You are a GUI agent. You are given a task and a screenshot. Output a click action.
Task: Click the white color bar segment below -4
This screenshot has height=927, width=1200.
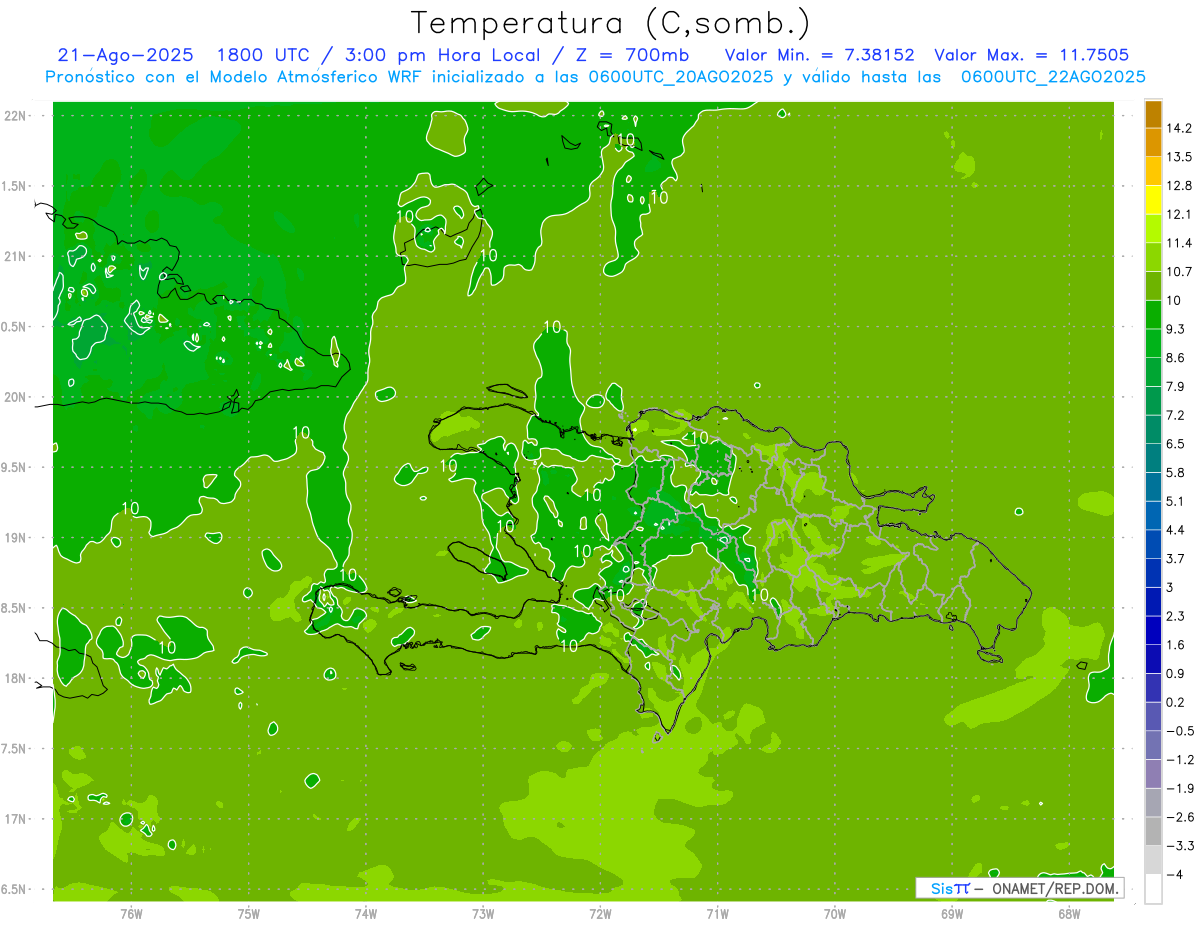tap(1153, 889)
